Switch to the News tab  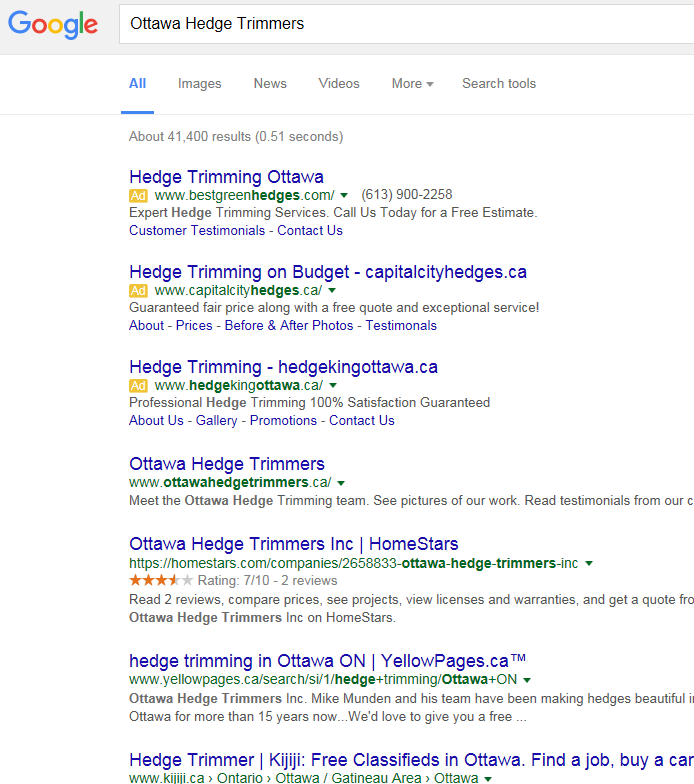pos(270,84)
